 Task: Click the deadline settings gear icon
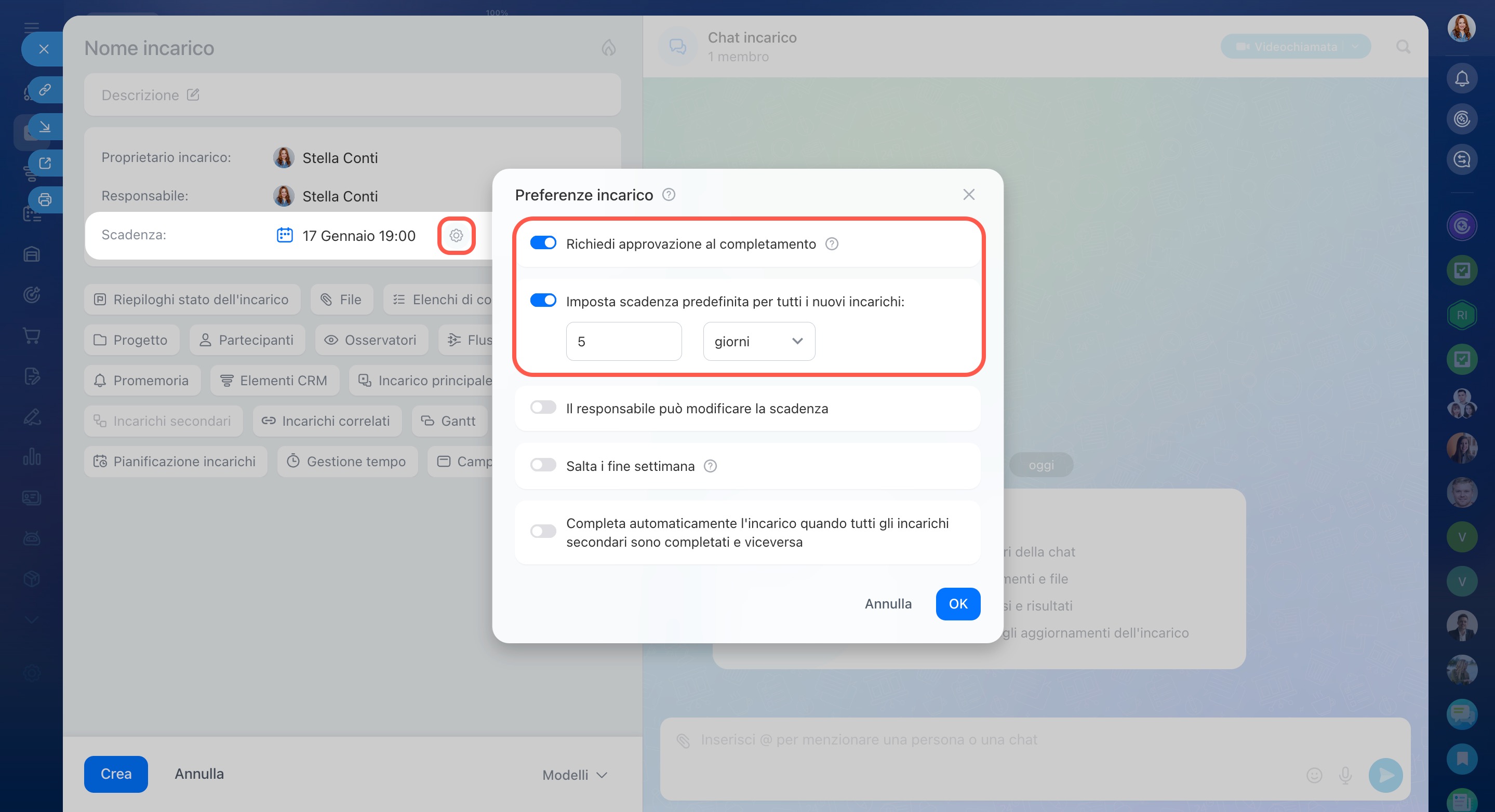[456, 236]
